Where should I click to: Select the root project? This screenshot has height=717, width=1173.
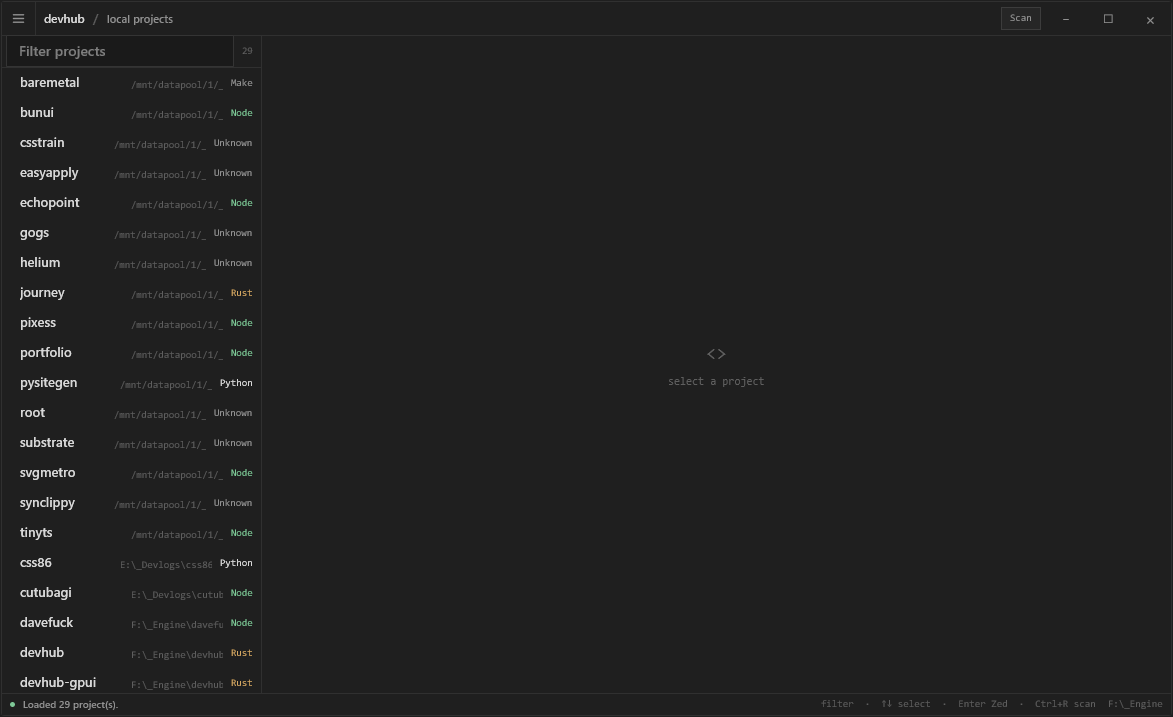click(132, 412)
